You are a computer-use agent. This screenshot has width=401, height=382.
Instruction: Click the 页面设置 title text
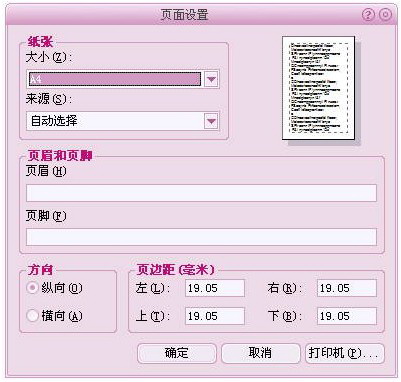point(184,15)
